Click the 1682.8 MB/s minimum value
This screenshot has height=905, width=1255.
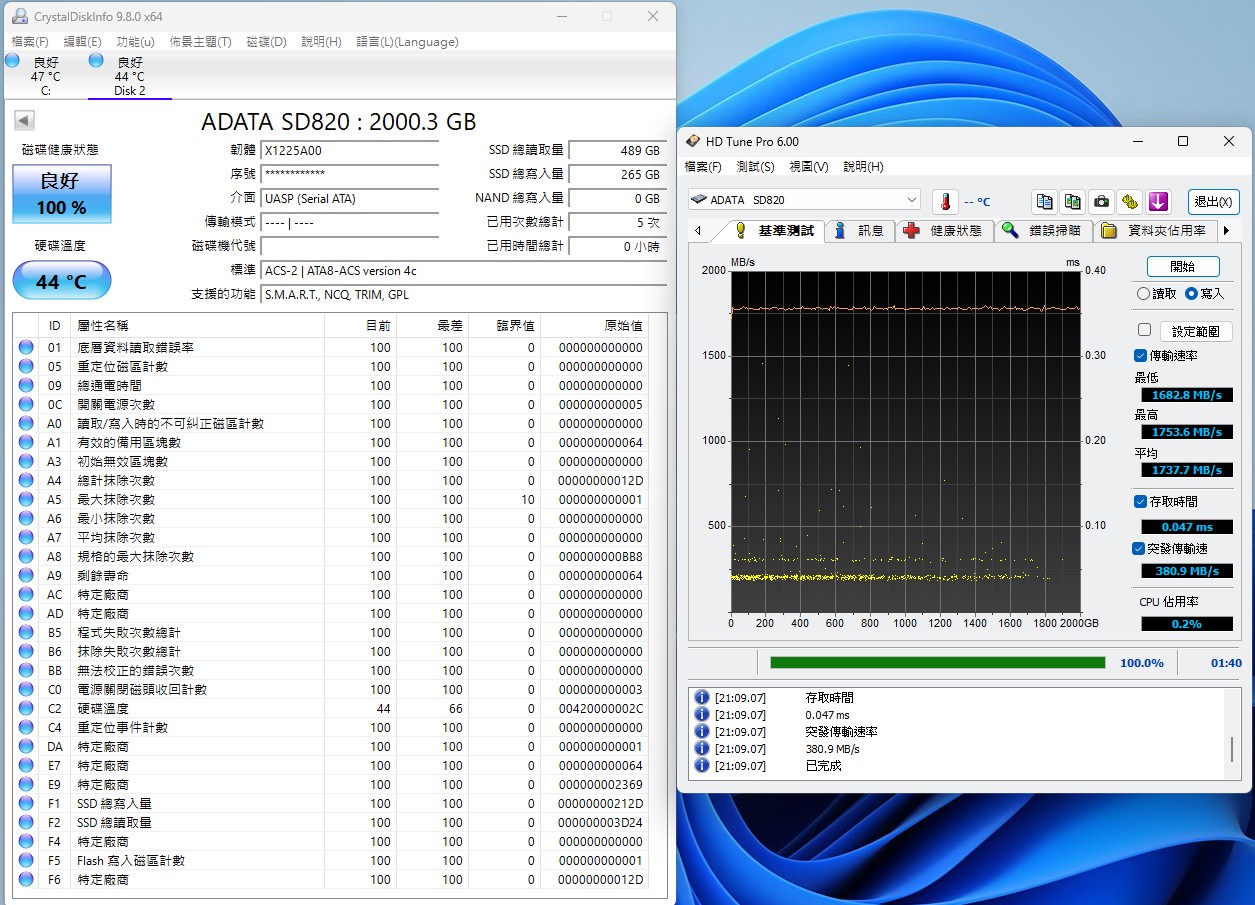point(1186,395)
